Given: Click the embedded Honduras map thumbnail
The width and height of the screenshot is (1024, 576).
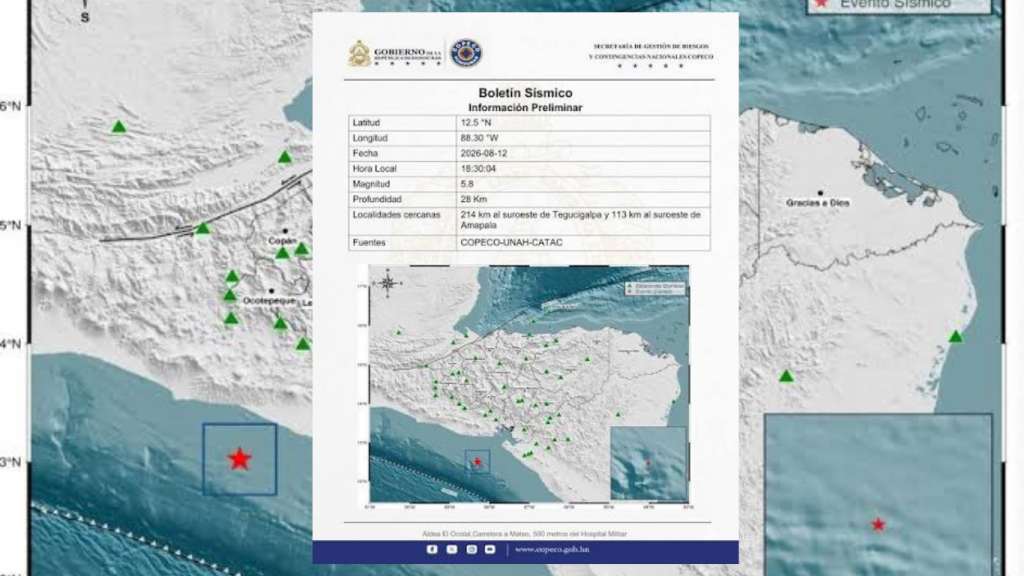Looking at the screenshot, I should coord(529,385).
